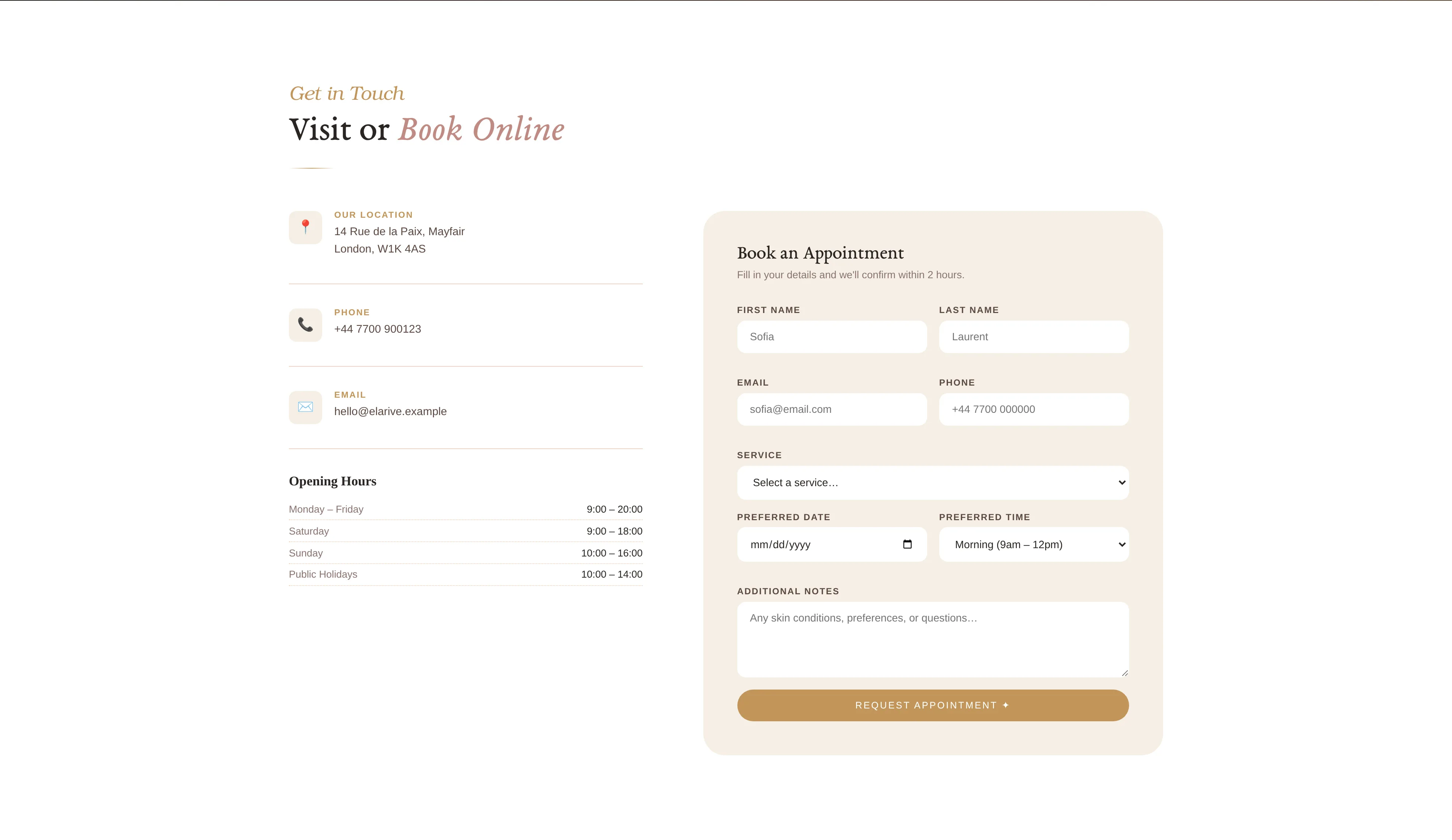Click the hello@elarive.example email address

click(390, 411)
